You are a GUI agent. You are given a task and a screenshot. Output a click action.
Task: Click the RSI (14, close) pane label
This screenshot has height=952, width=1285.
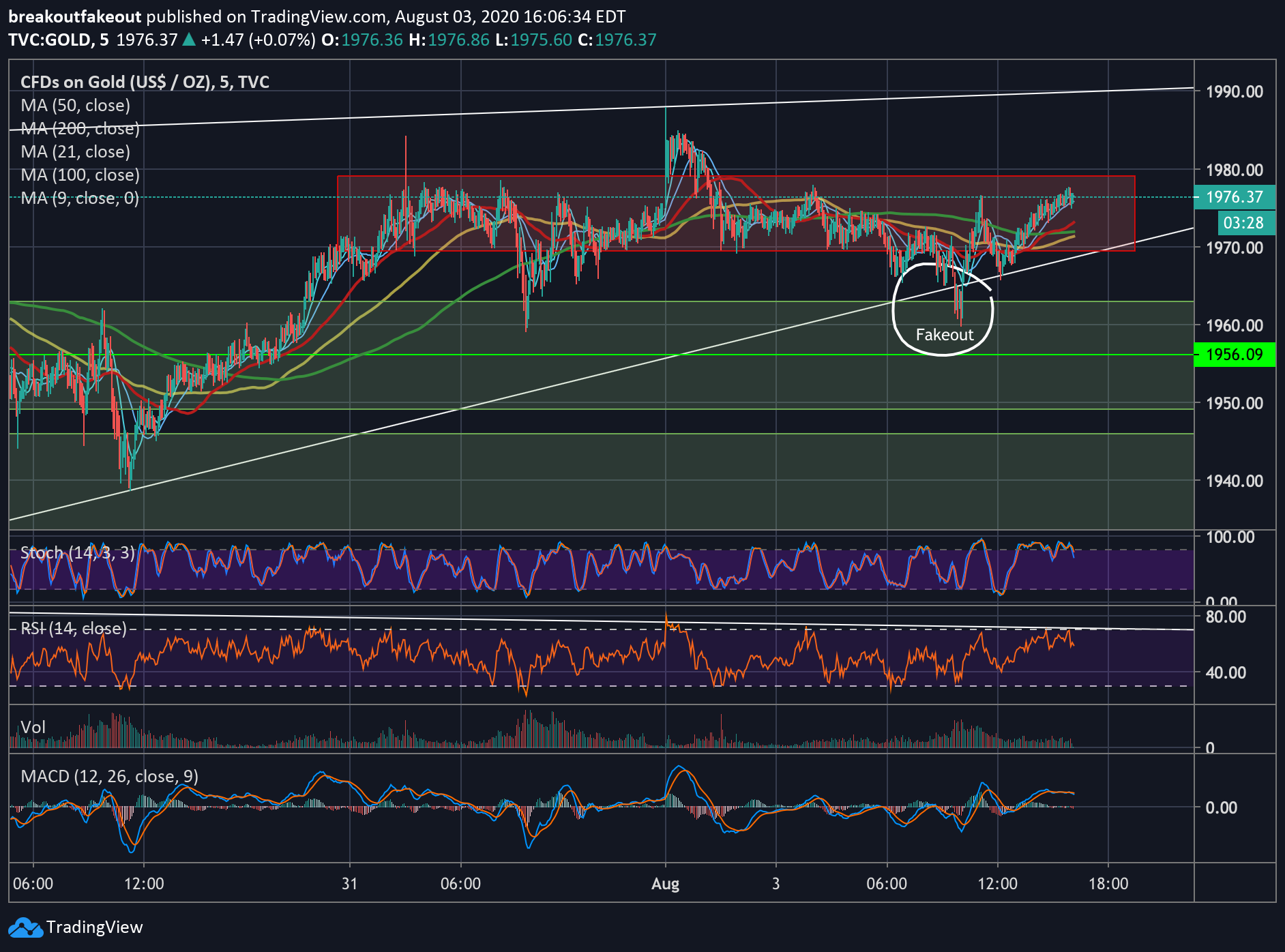pyautogui.click(x=74, y=628)
